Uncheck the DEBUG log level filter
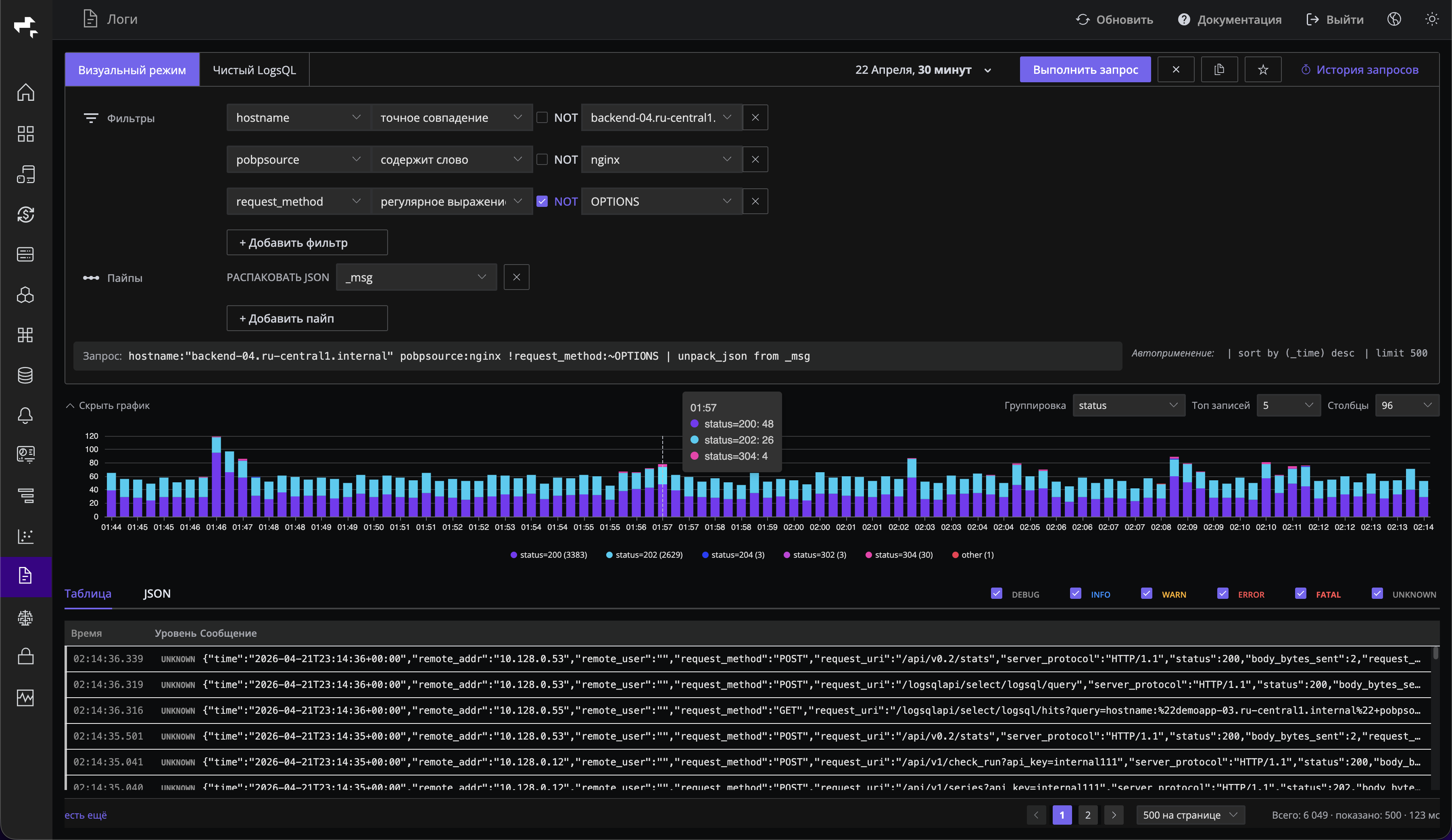Image resolution: width=1452 pixels, height=840 pixels. pos(997,594)
